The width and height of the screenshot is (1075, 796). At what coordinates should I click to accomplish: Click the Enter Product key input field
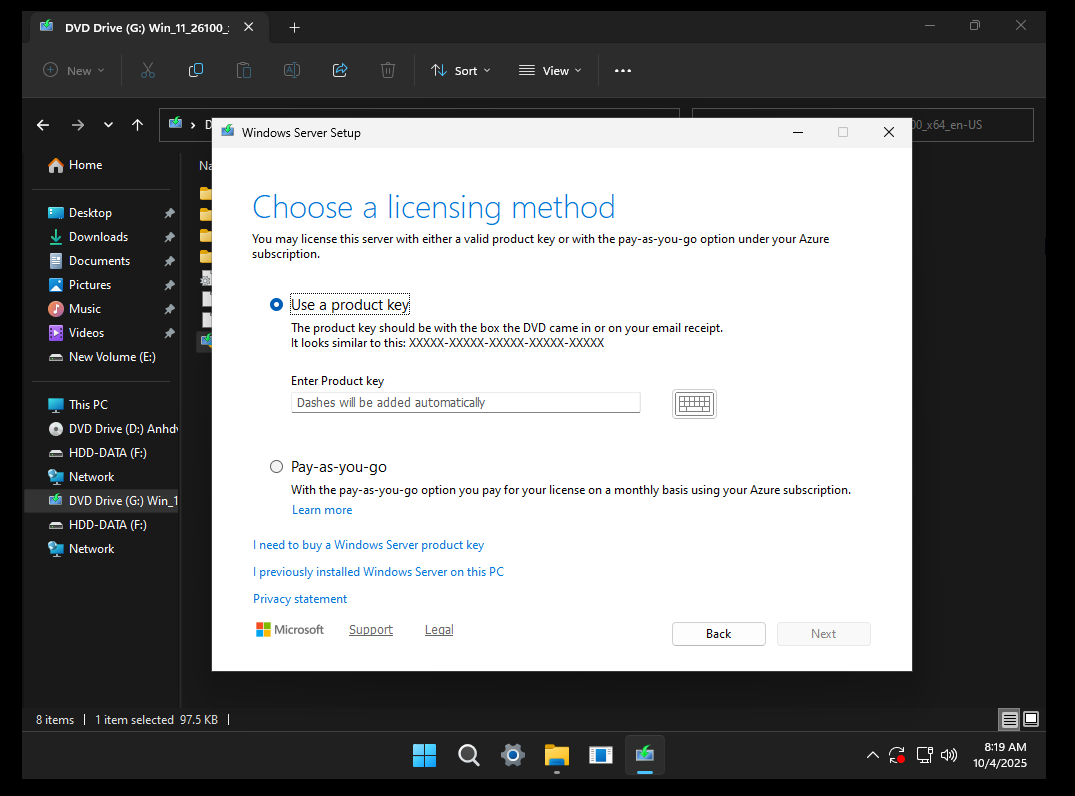(466, 402)
